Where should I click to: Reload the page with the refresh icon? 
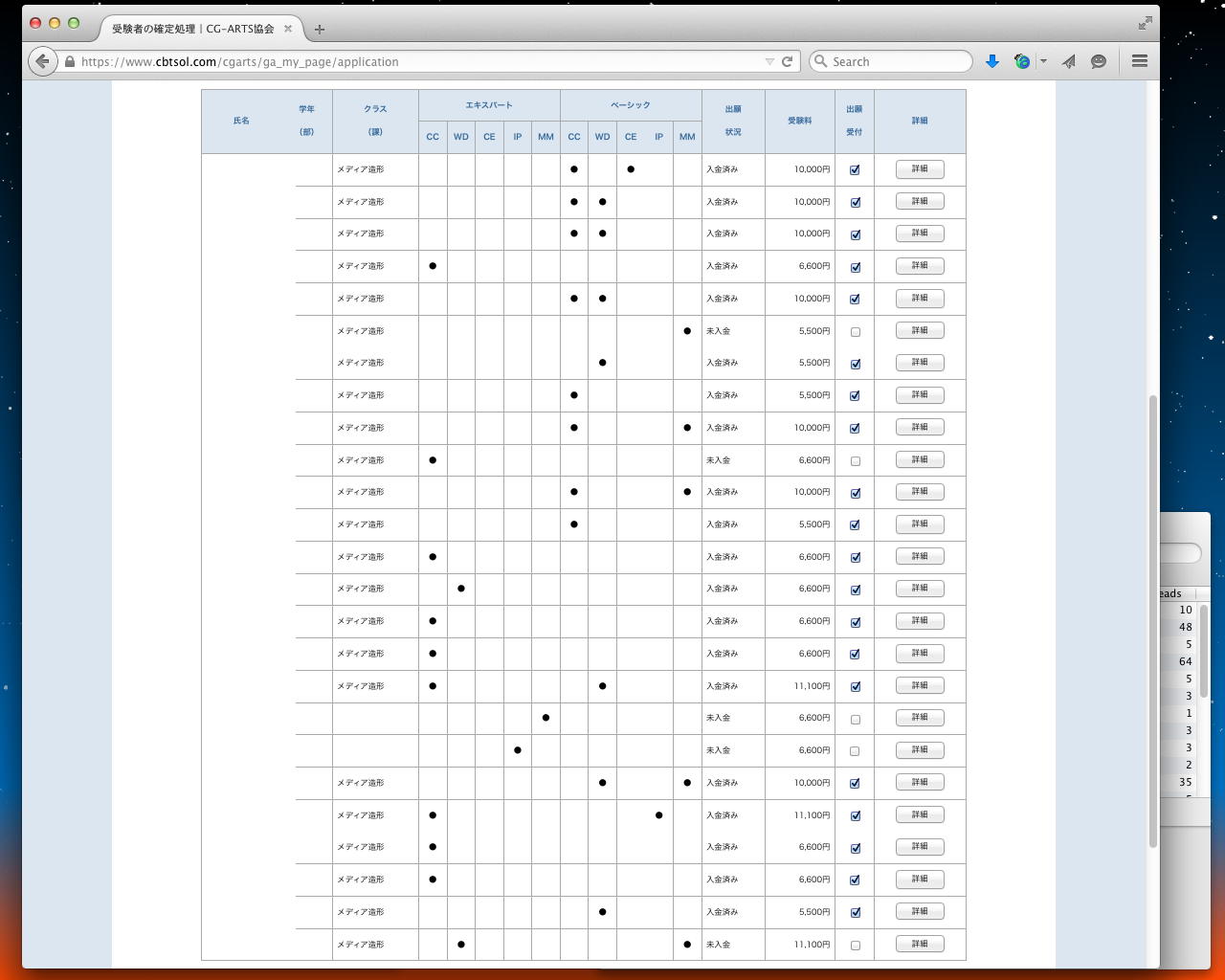[x=787, y=61]
